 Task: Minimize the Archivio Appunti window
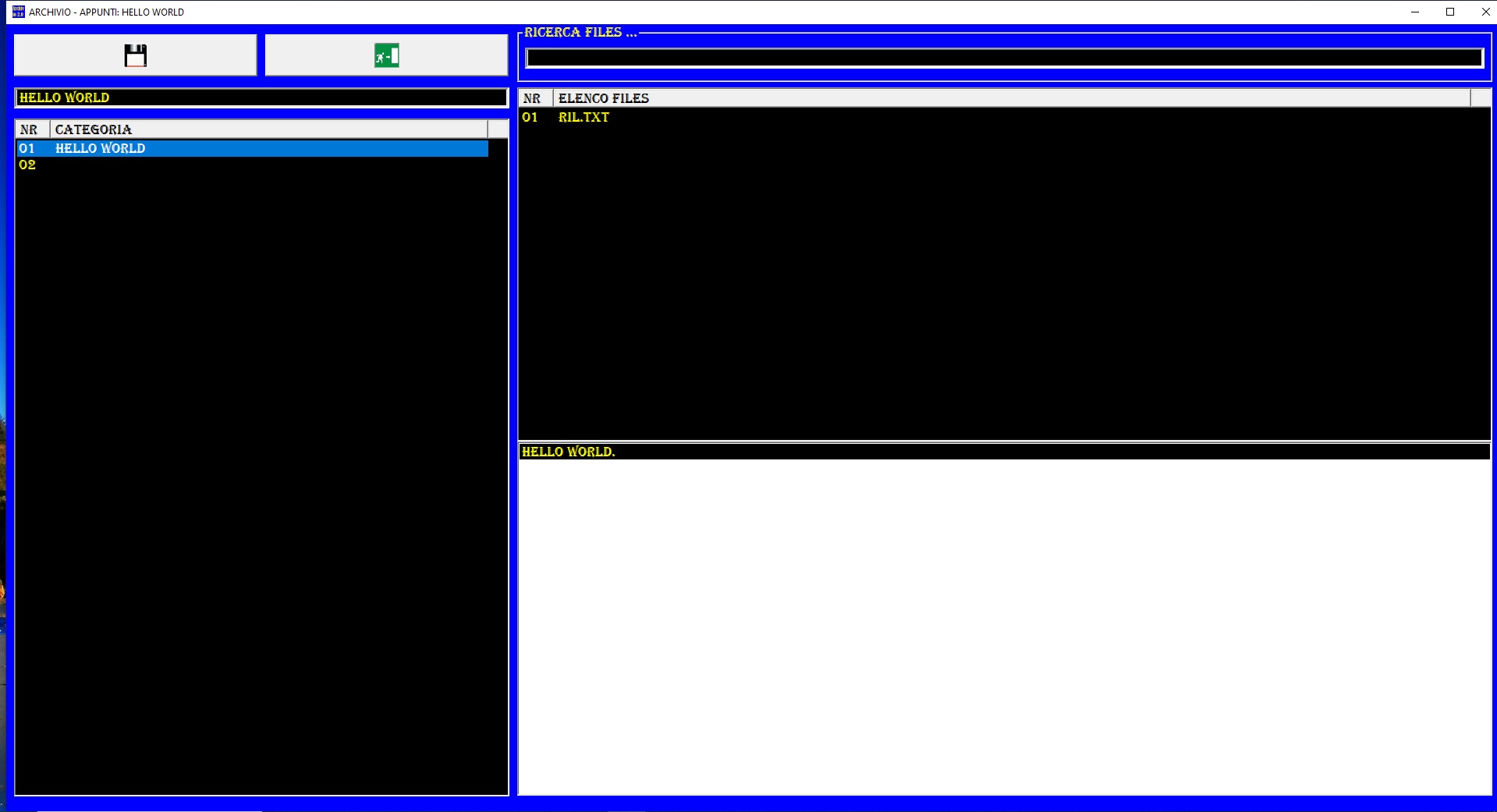coord(1414,12)
